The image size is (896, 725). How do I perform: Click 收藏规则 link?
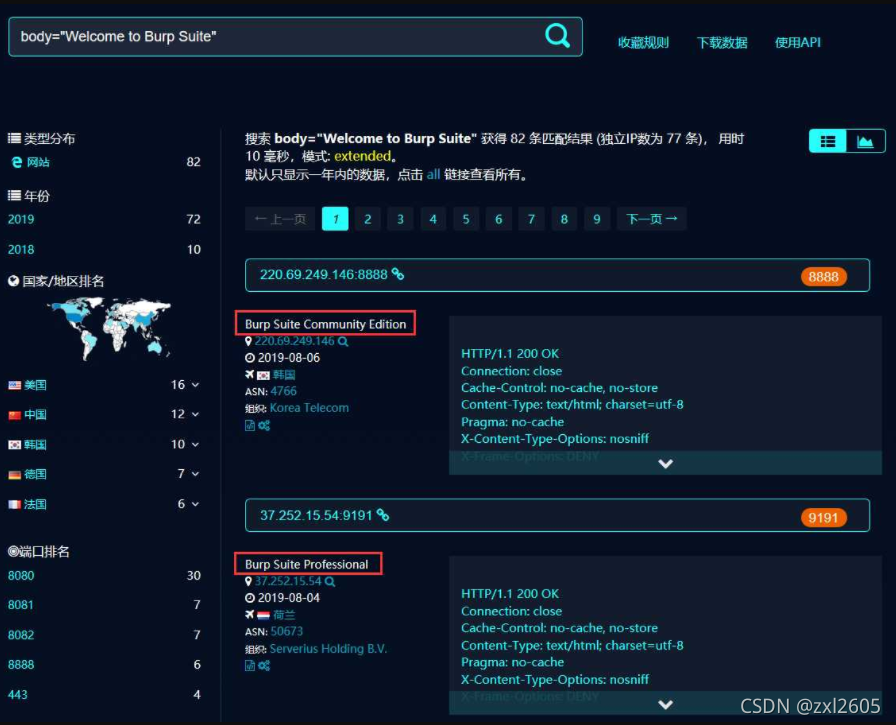point(643,42)
